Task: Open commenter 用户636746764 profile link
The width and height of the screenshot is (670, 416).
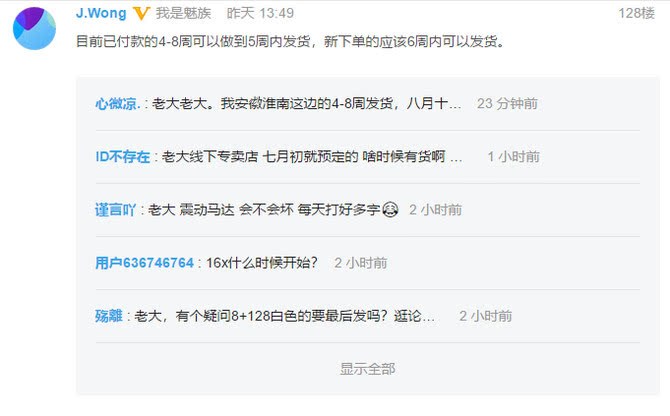Action: tap(144, 263)
